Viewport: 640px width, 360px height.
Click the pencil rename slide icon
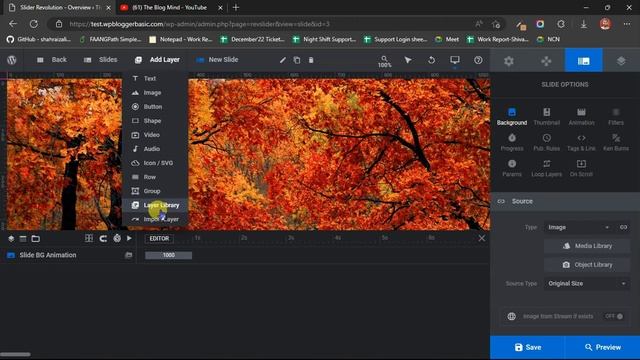click(x=282, y=60)
